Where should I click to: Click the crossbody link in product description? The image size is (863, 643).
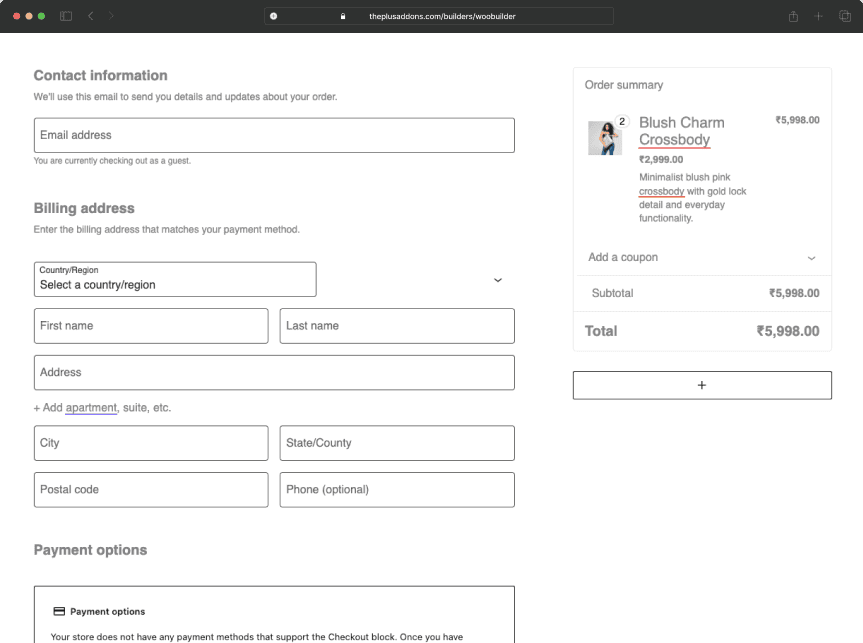pyautogui.click(x=661, y=191)
